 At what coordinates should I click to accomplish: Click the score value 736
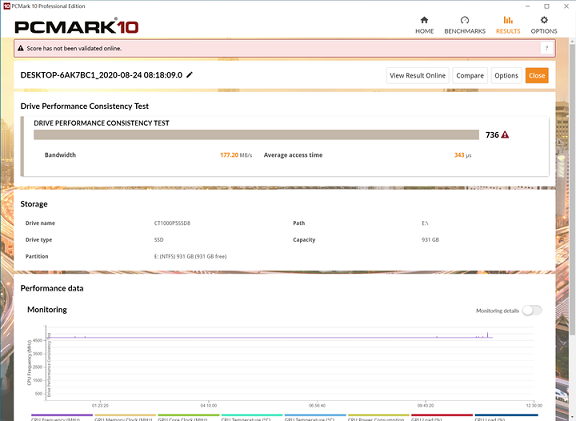492,135
